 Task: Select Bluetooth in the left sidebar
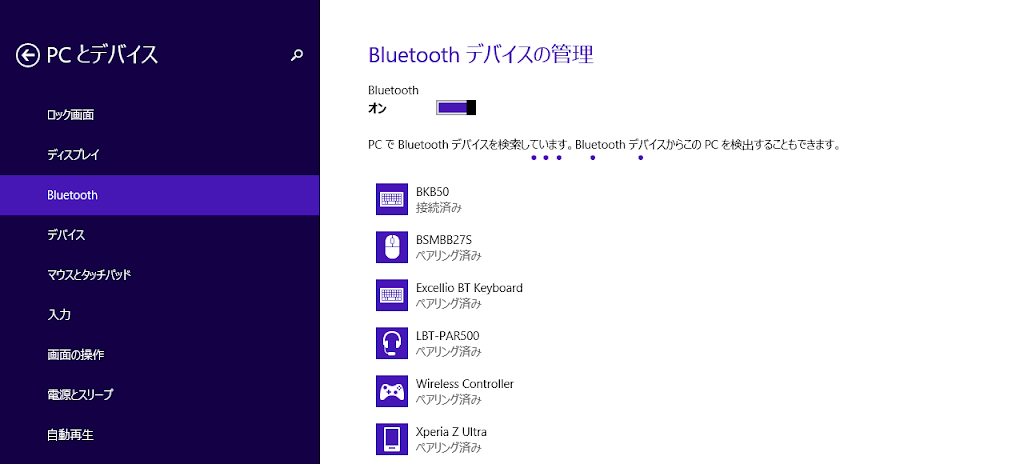pyautogui.click(x=73, y=195)
